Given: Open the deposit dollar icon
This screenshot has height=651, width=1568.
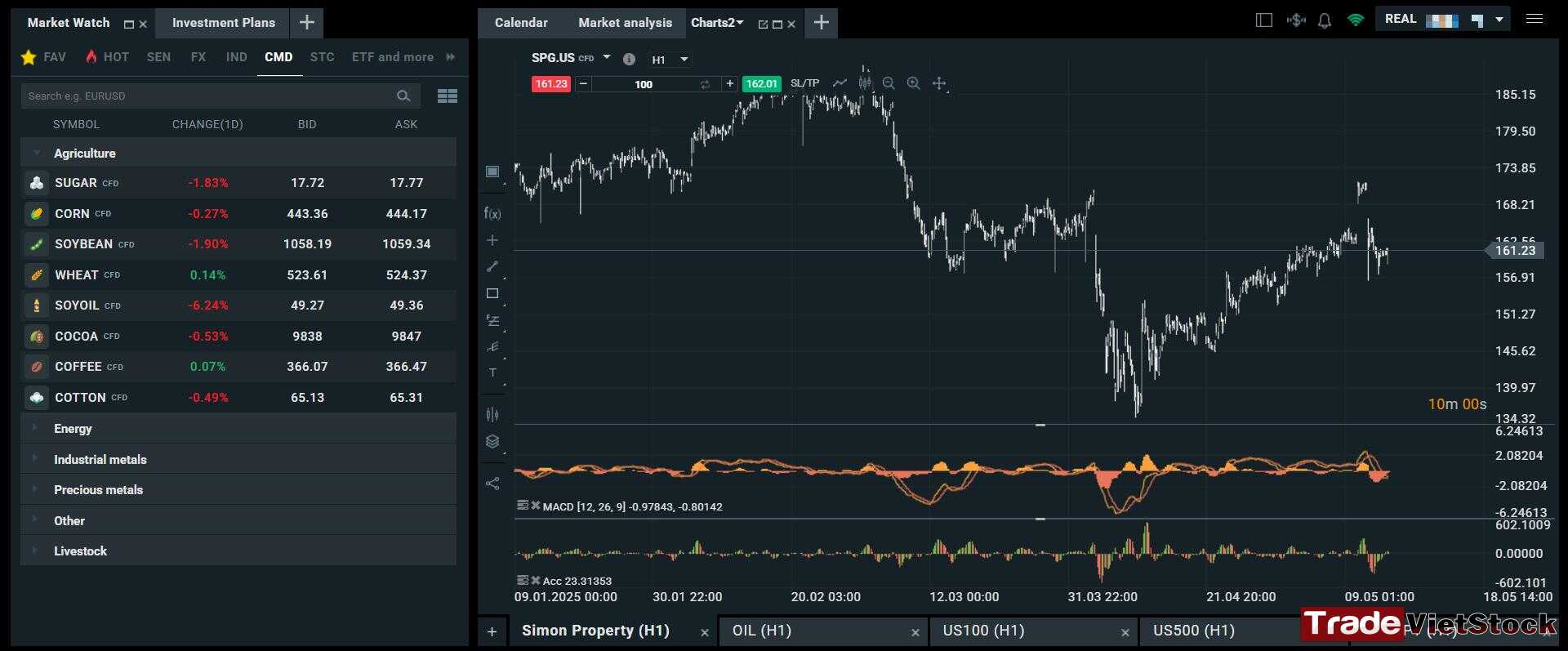Looking at the screenshot, I should coord(1296,20).
